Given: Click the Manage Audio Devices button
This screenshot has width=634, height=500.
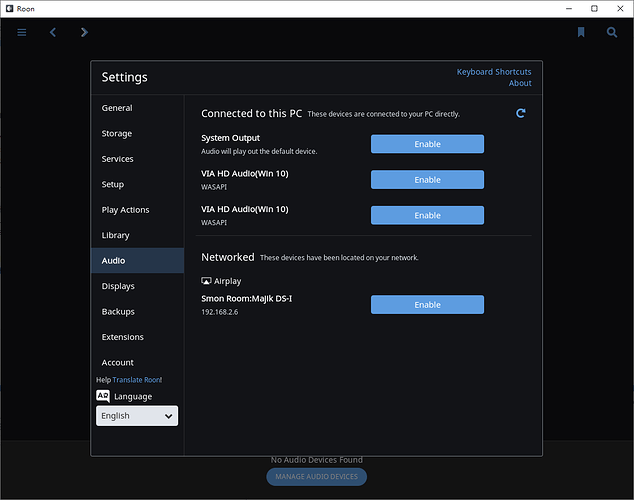Looking at the screenshot, I should tap(317, 477).
